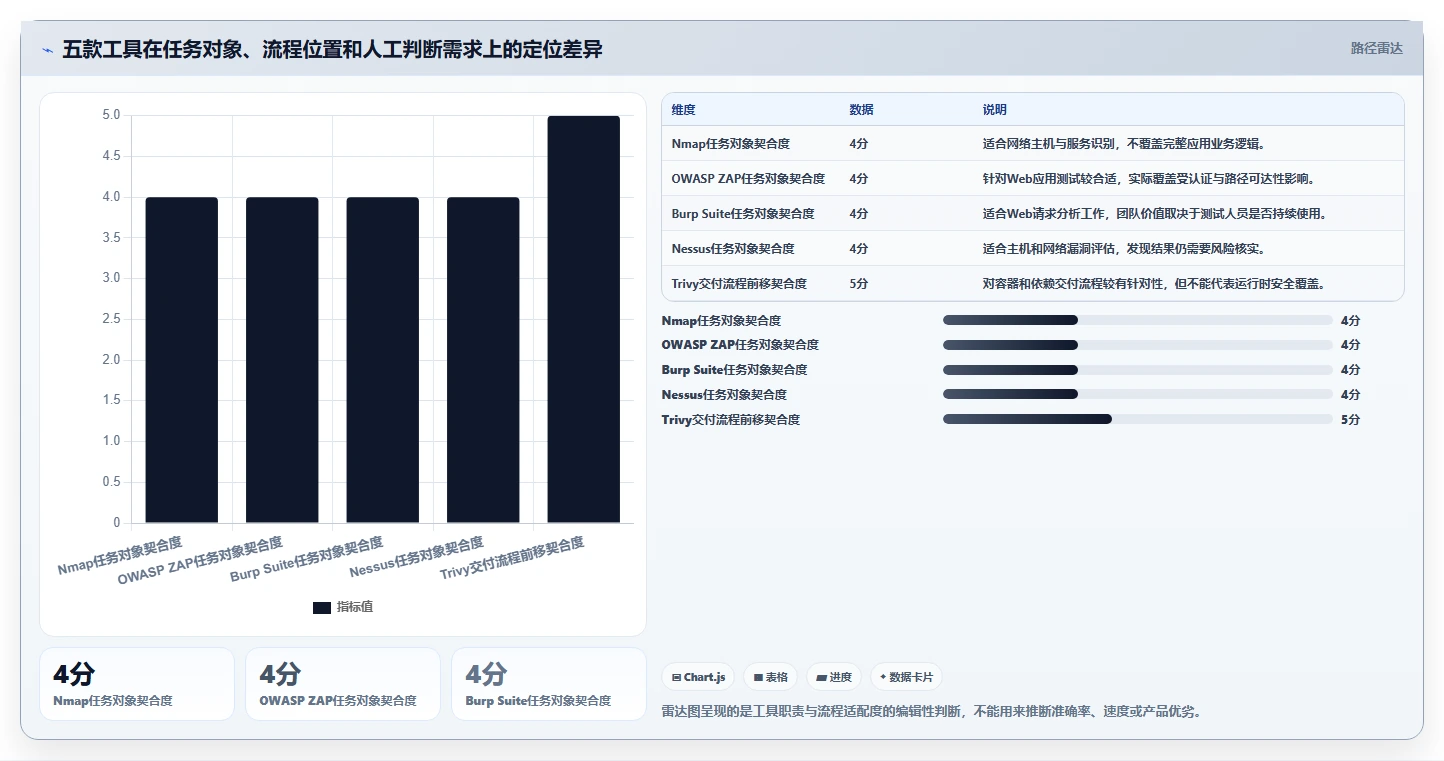Viewport: 1444px width, 761px height.
Task: Select the OWASP ZAP任务对象契合度 table cell
Action: pos(749,179)
